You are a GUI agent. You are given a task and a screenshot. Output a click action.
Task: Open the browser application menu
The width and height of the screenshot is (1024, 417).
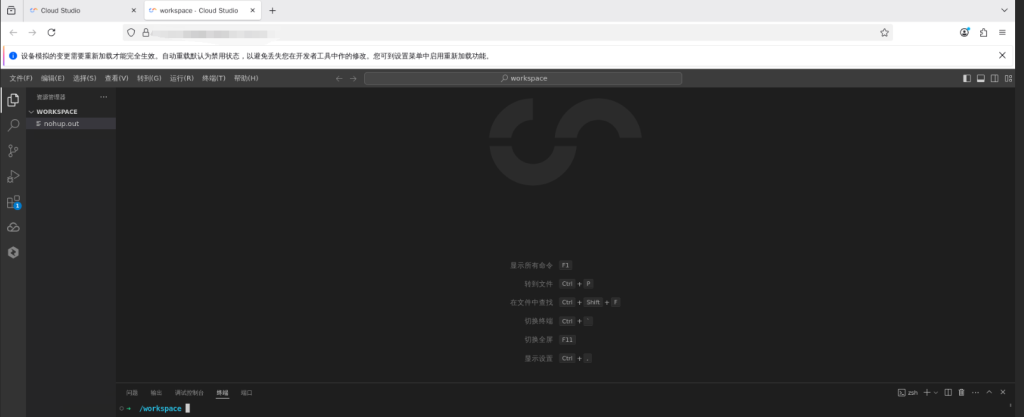tap(1002, 33)
